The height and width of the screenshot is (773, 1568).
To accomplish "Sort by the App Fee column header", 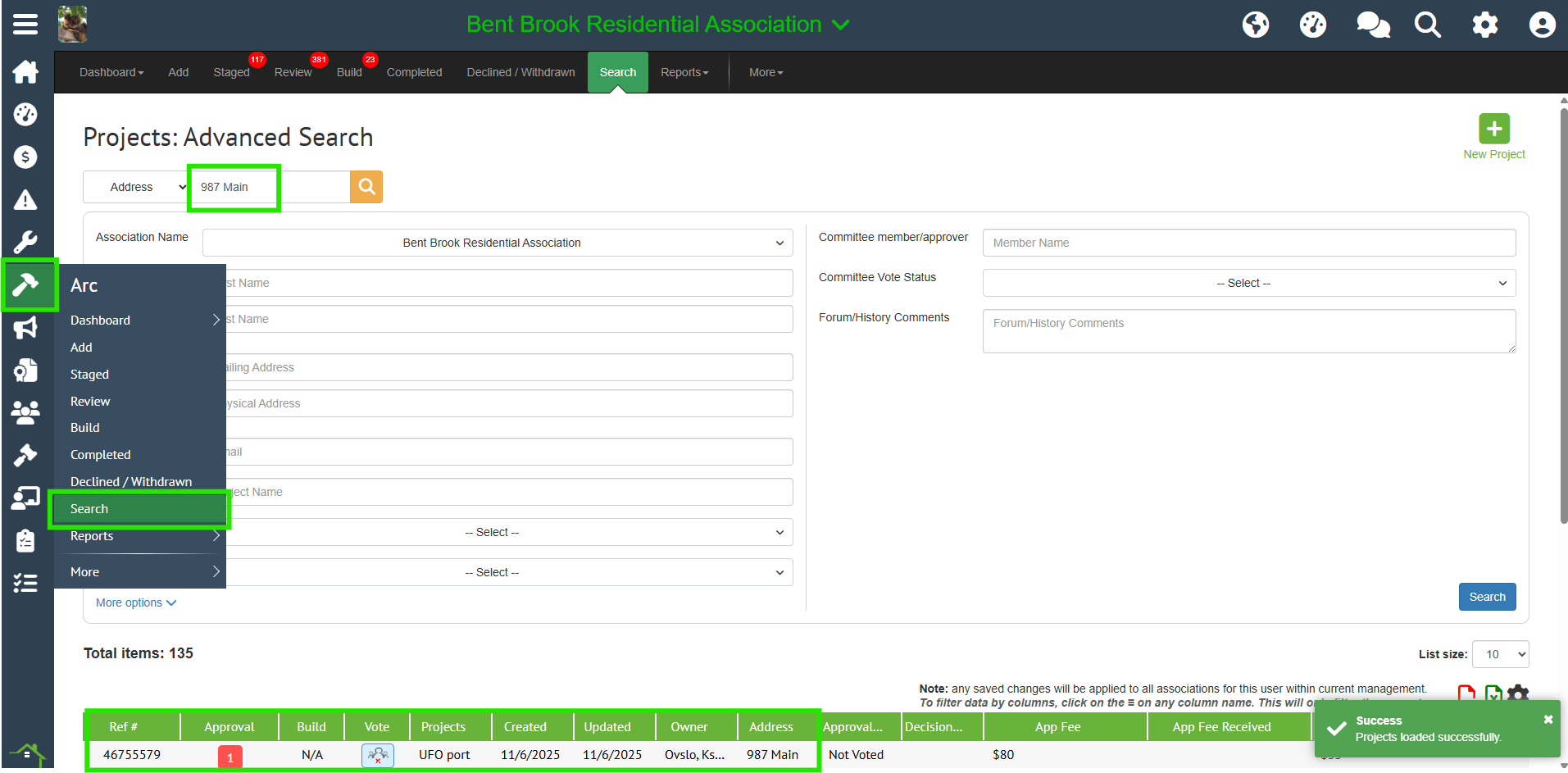I will point(1057,727).
